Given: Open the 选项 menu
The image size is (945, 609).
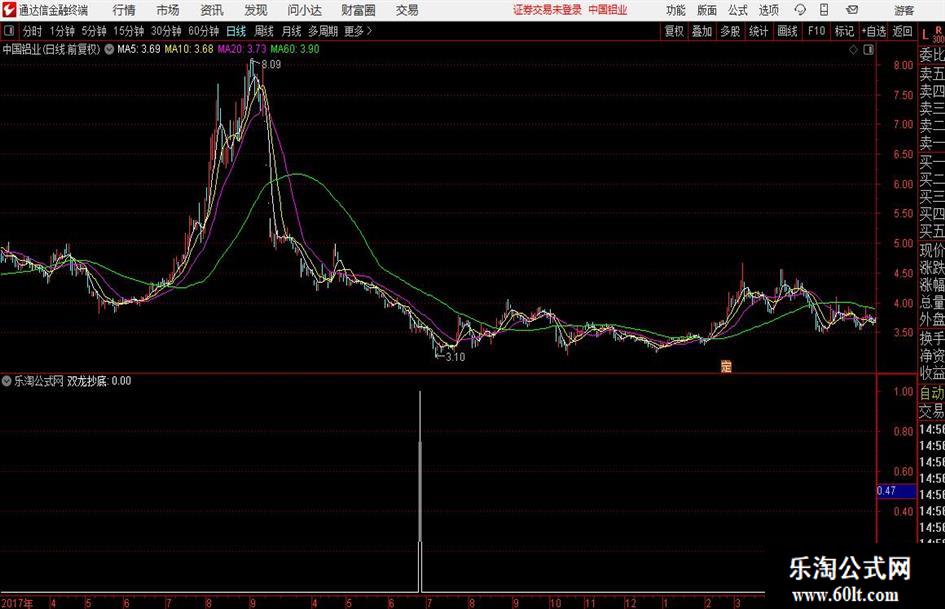Looking at the screenshot, I should [768, 10].
